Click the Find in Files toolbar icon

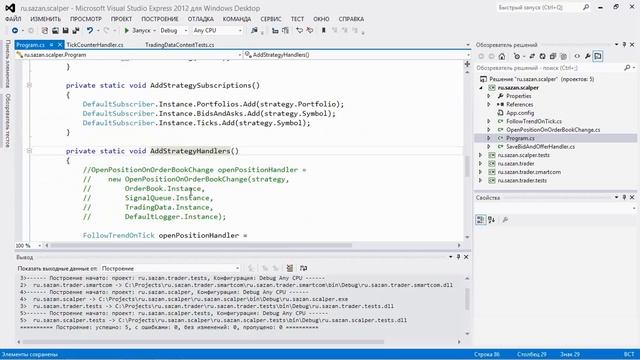pyautogui.click(x=254, y=31)
